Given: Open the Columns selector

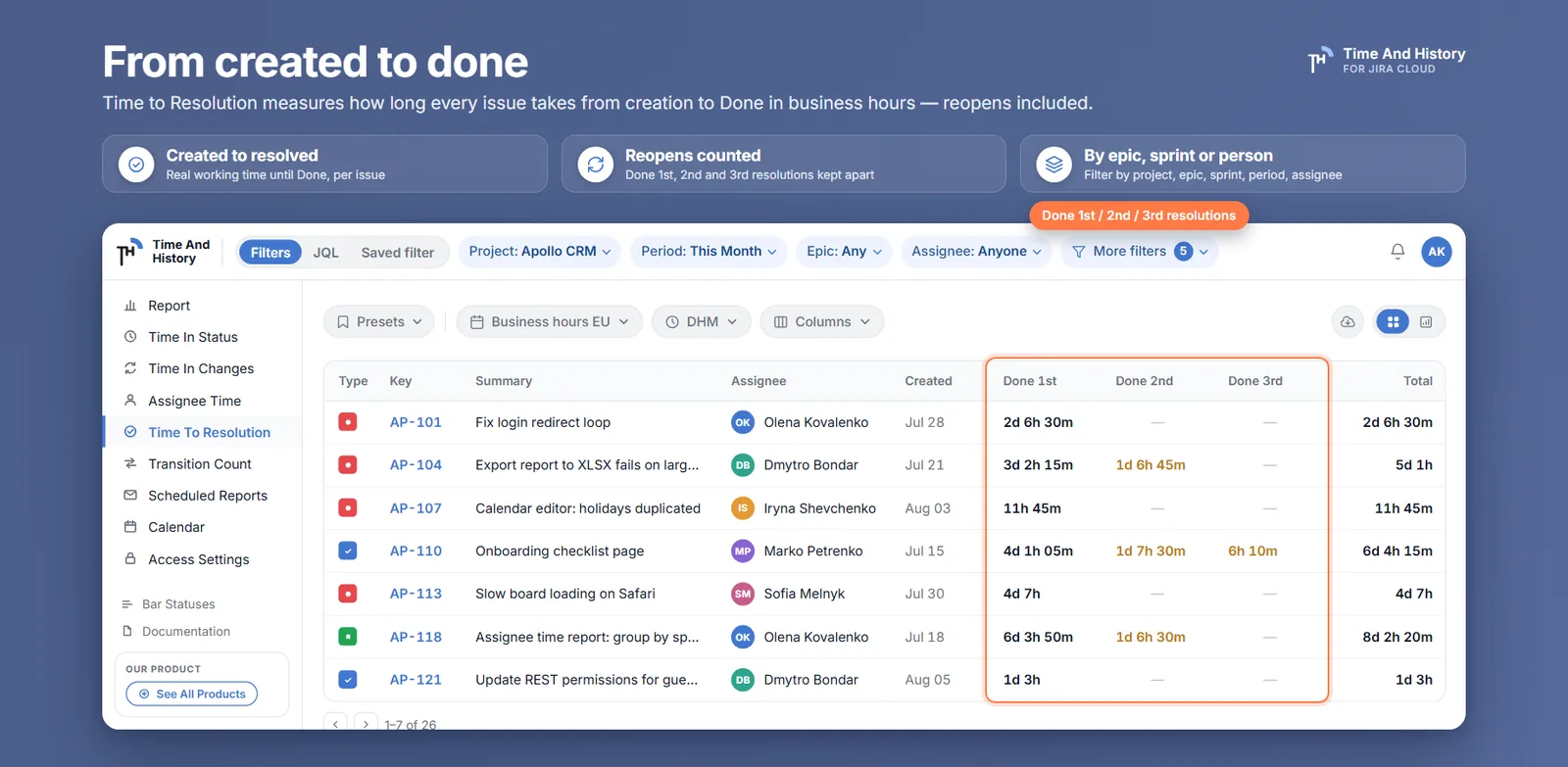Looking at the screenshot, I should click(822, 322).
